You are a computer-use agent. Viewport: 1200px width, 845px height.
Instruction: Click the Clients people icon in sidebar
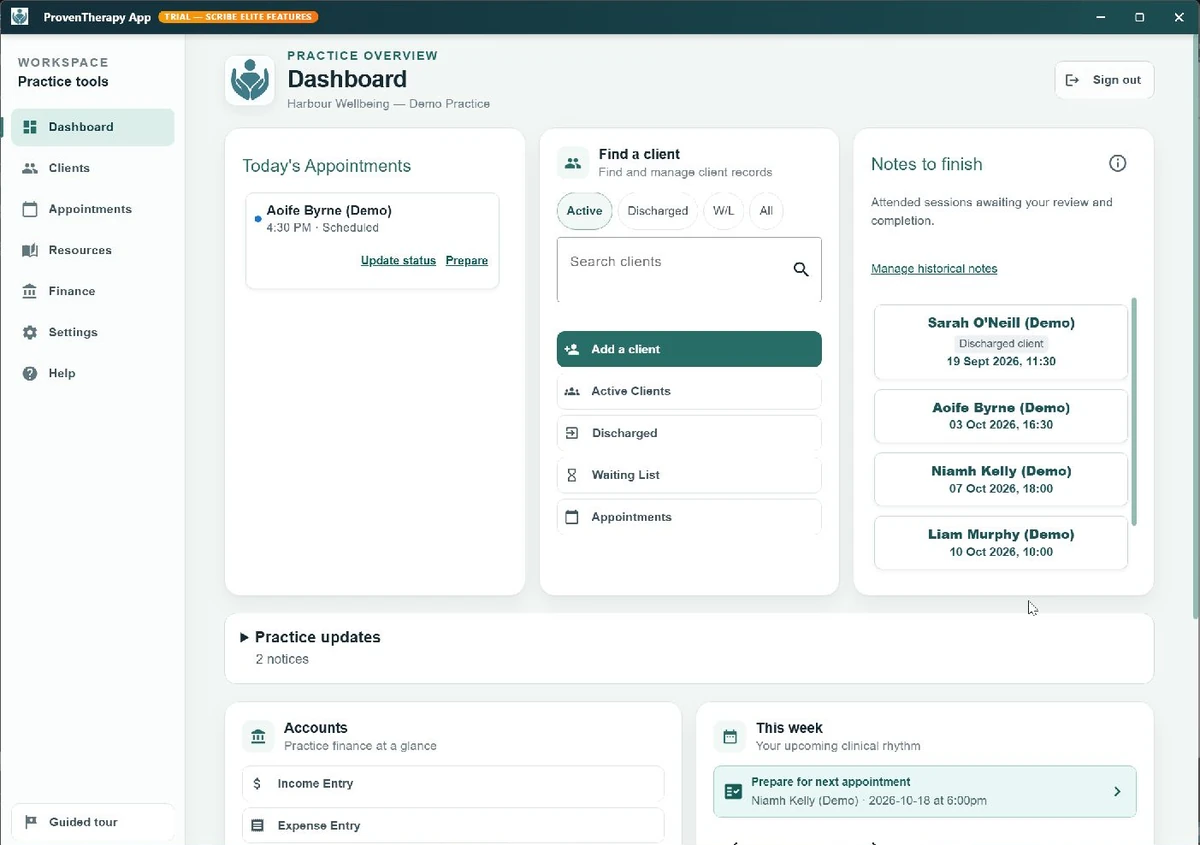[x=30, y=168]
